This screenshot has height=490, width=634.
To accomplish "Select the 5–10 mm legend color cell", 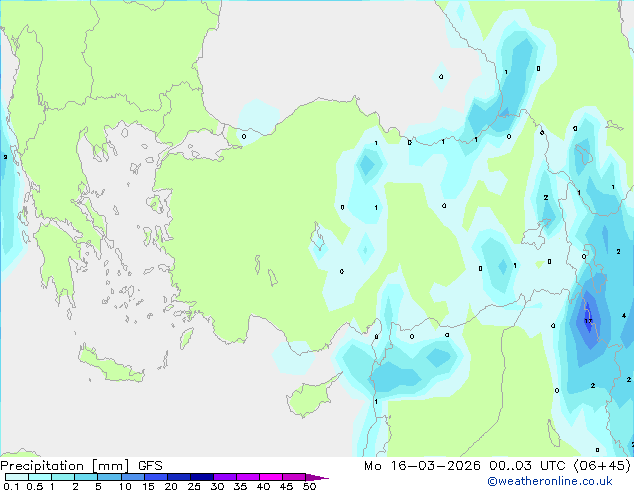I will [x=109, y=477].
